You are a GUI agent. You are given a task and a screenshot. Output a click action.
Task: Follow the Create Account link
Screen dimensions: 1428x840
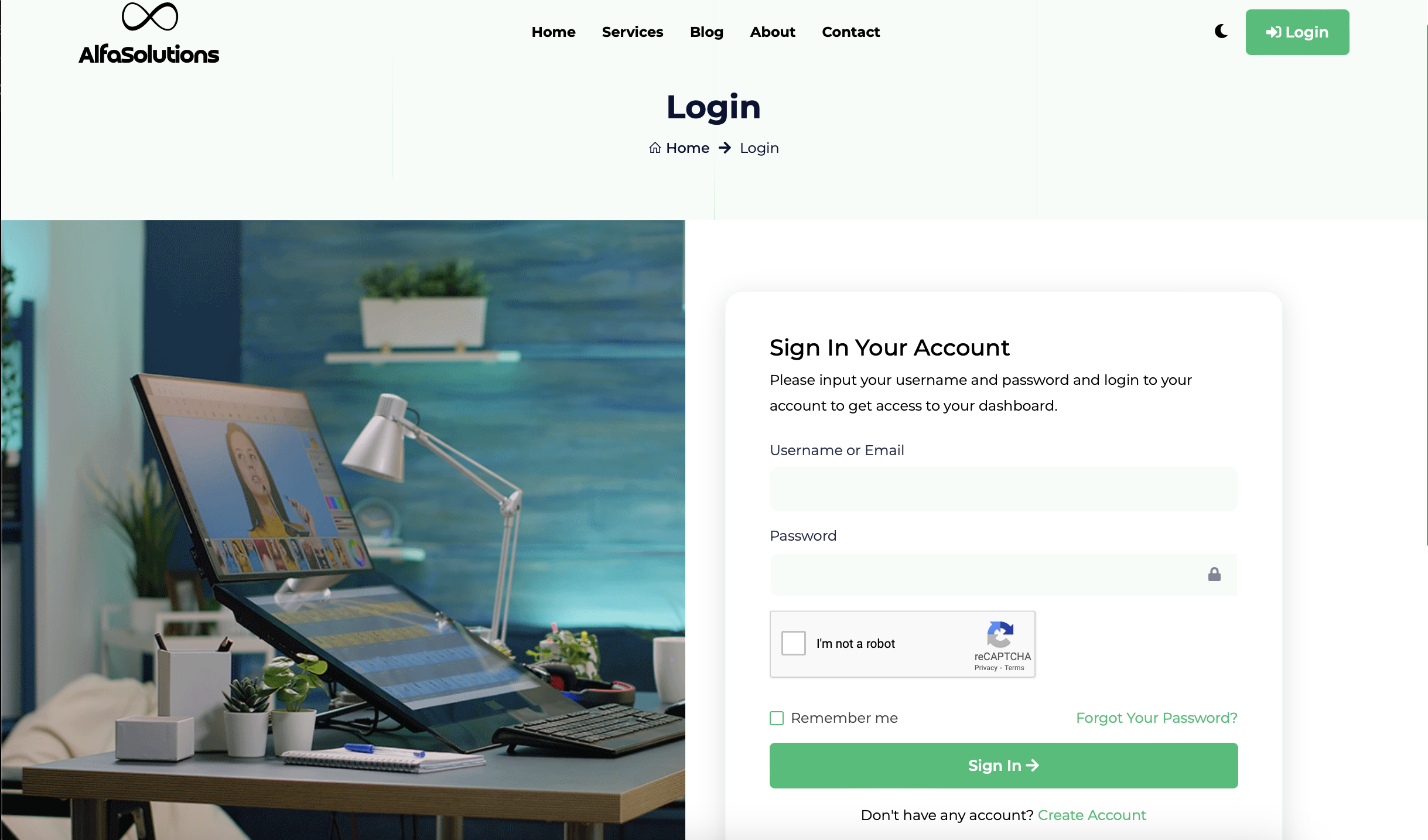(x=1092, y=815)
